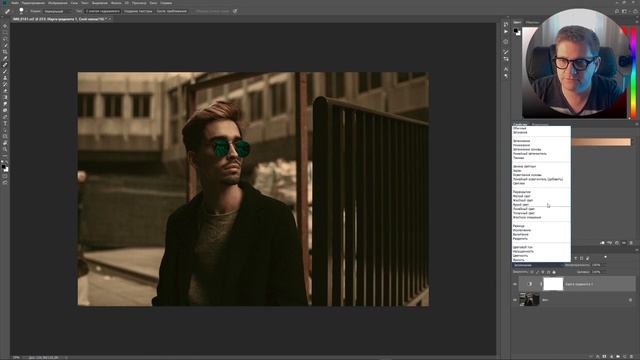The height and width of the screenshot is (360, 640).
Task: Hide the Фон layer
Action: point(515,300)
